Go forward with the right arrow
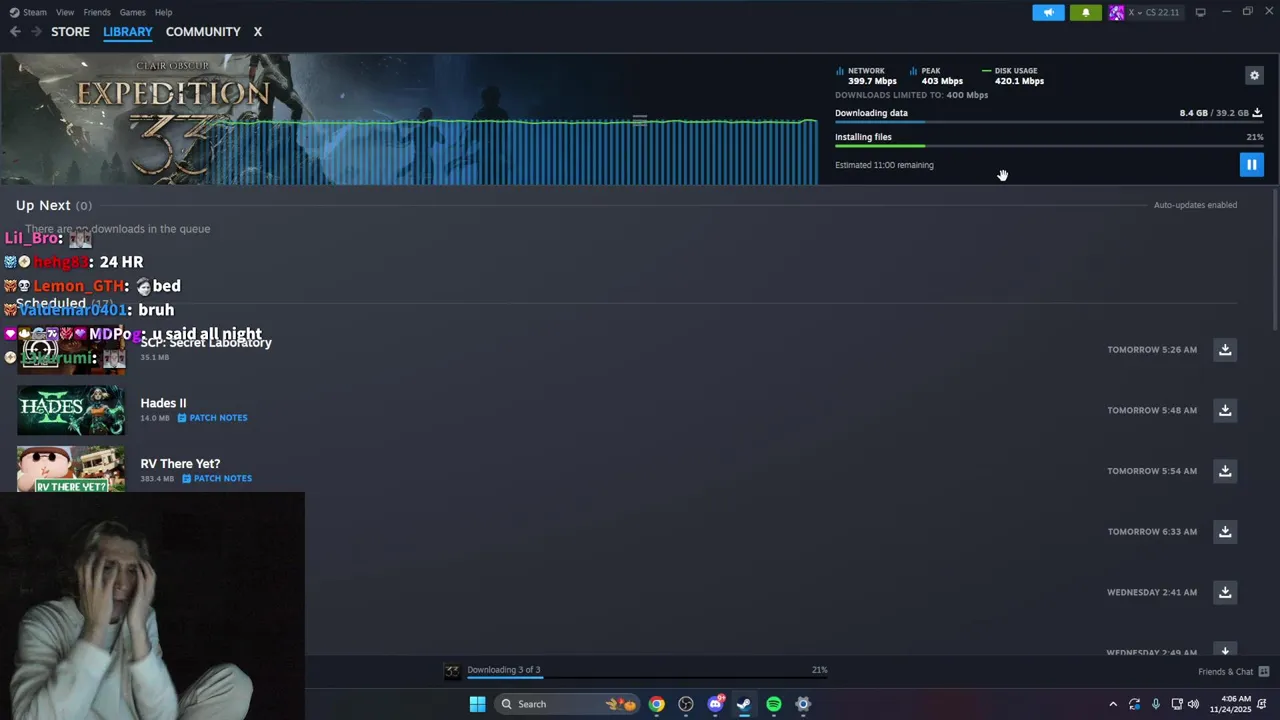The height and width of the screenshot is (720, 1280). coord(36,32)
